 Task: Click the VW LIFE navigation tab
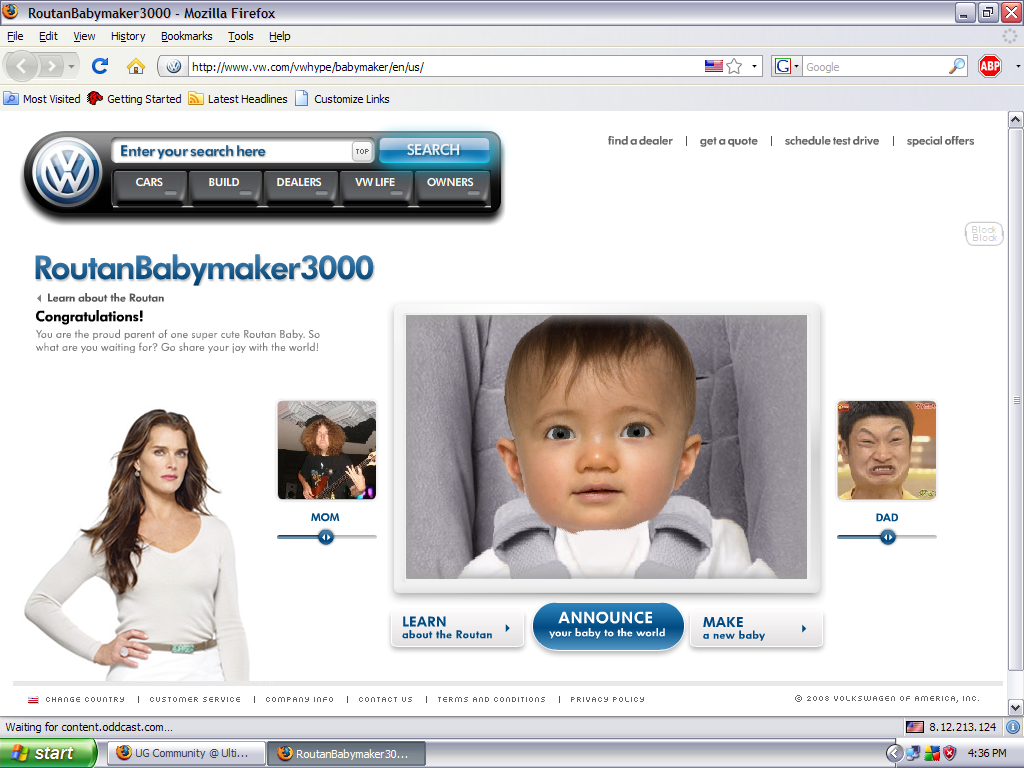click(376, 185)
